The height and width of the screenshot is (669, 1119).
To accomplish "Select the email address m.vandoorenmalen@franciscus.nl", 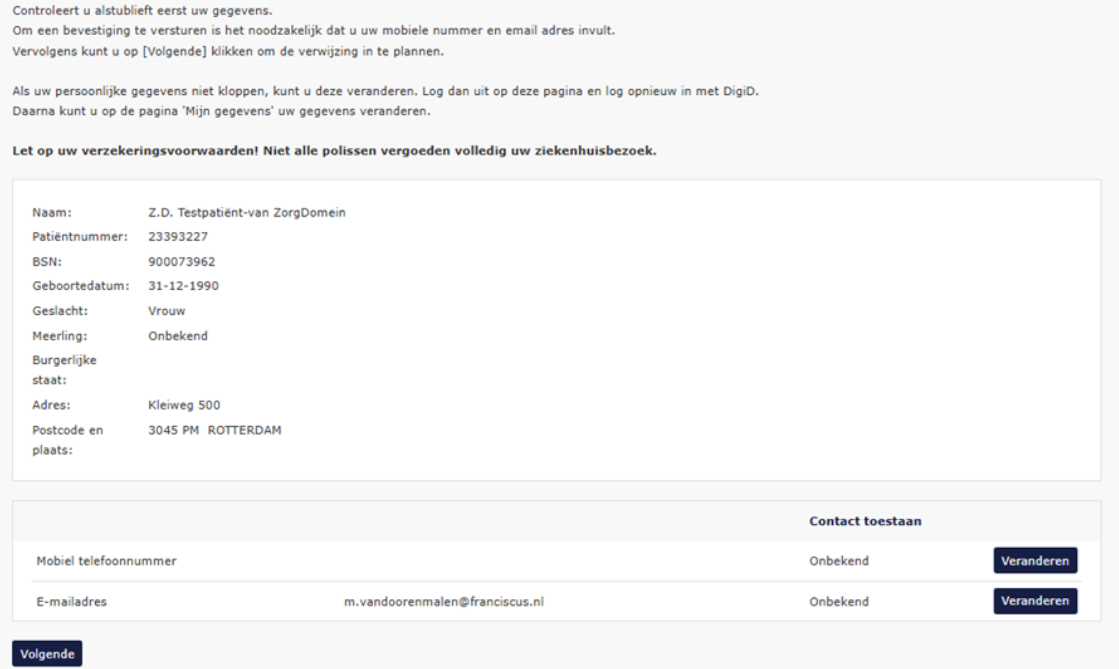I will click(x=443, y=602).
